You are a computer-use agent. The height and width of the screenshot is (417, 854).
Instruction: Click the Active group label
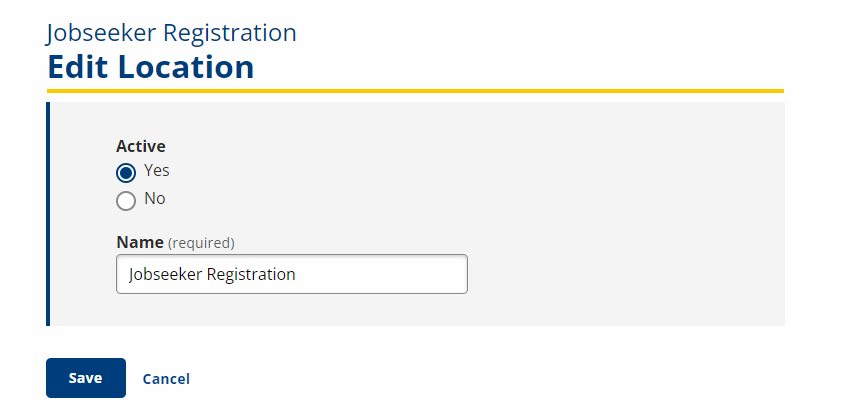coord(141,146)
